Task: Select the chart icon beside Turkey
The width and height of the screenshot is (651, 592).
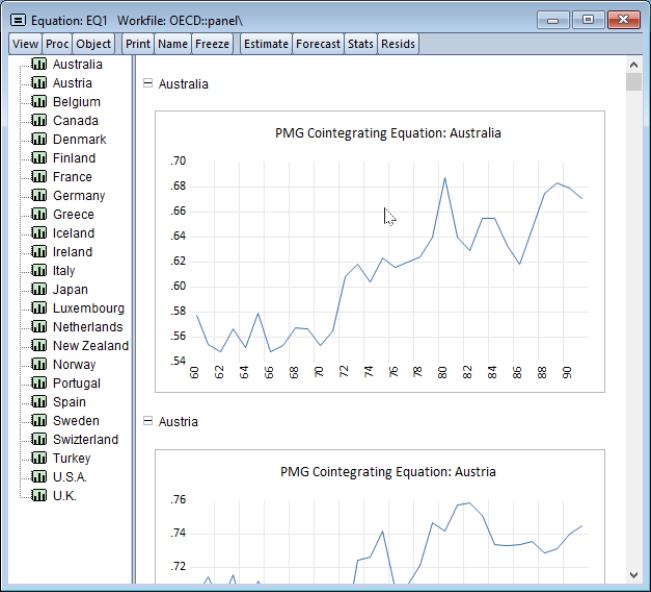Action: 41,459
